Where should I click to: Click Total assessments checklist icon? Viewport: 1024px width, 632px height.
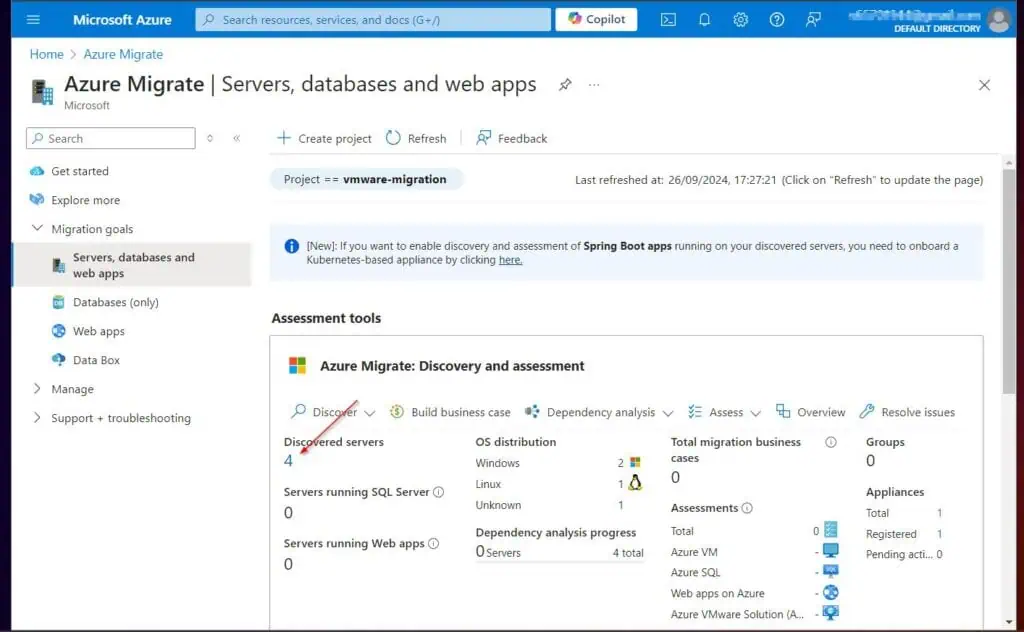[x=831, y=529]
